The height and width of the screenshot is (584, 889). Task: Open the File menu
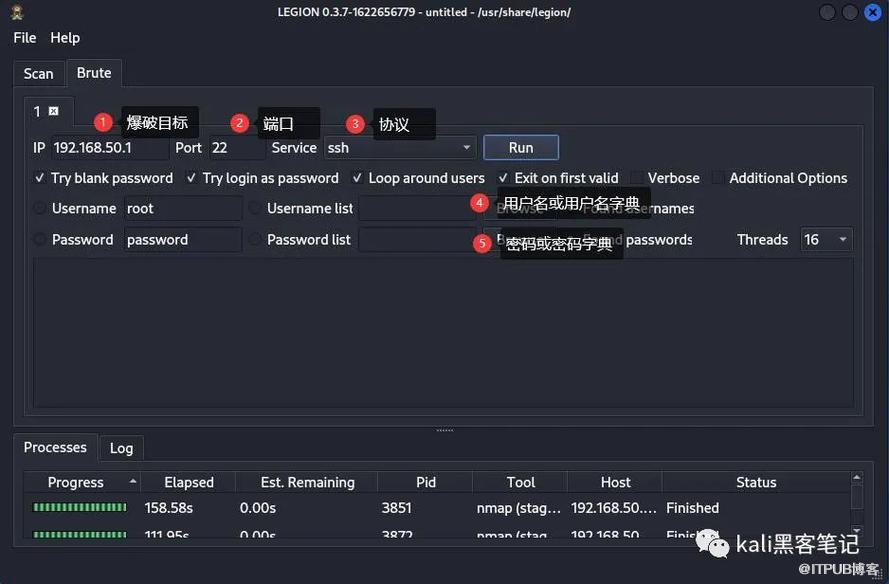[x=25, y=38]
